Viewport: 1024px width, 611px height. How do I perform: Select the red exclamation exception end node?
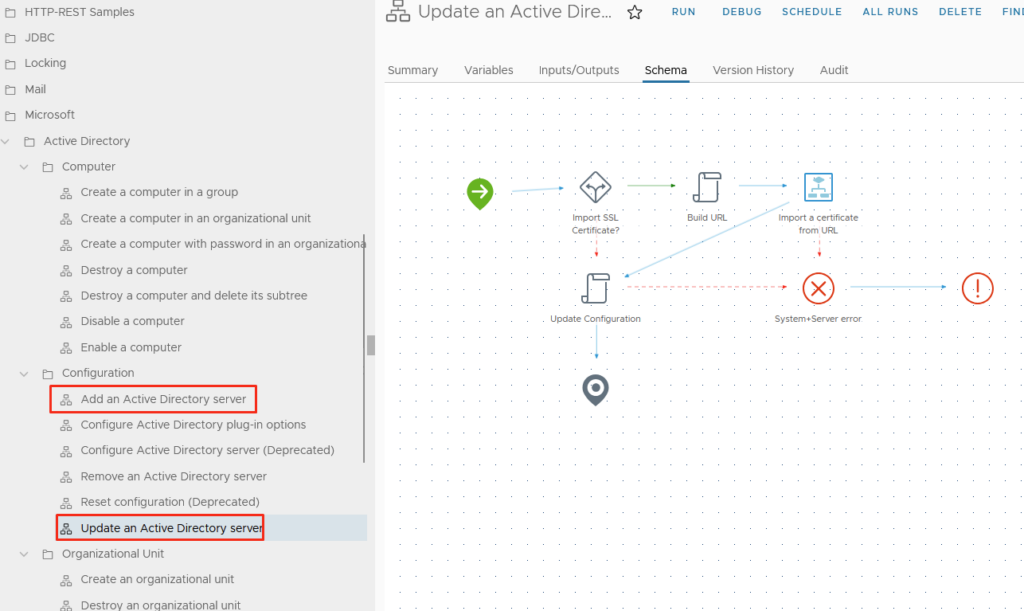click(x=977, y=289)
